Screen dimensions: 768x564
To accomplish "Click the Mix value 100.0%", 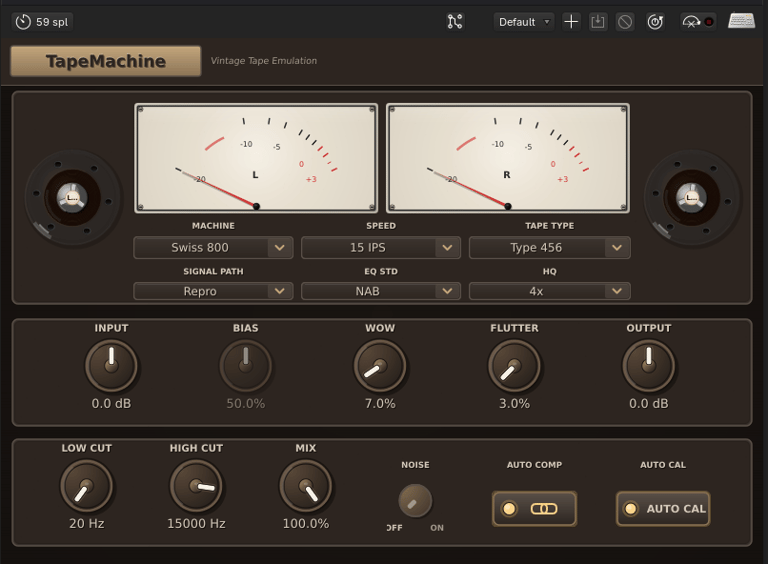I will click(306, 523).
